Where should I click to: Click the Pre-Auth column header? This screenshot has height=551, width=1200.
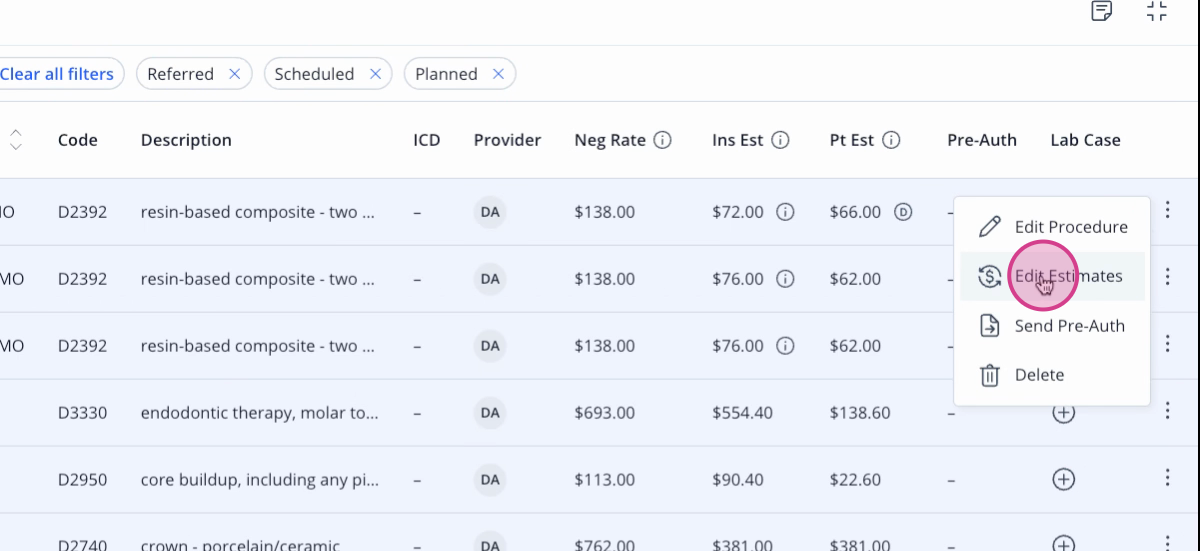click(982, 140)
